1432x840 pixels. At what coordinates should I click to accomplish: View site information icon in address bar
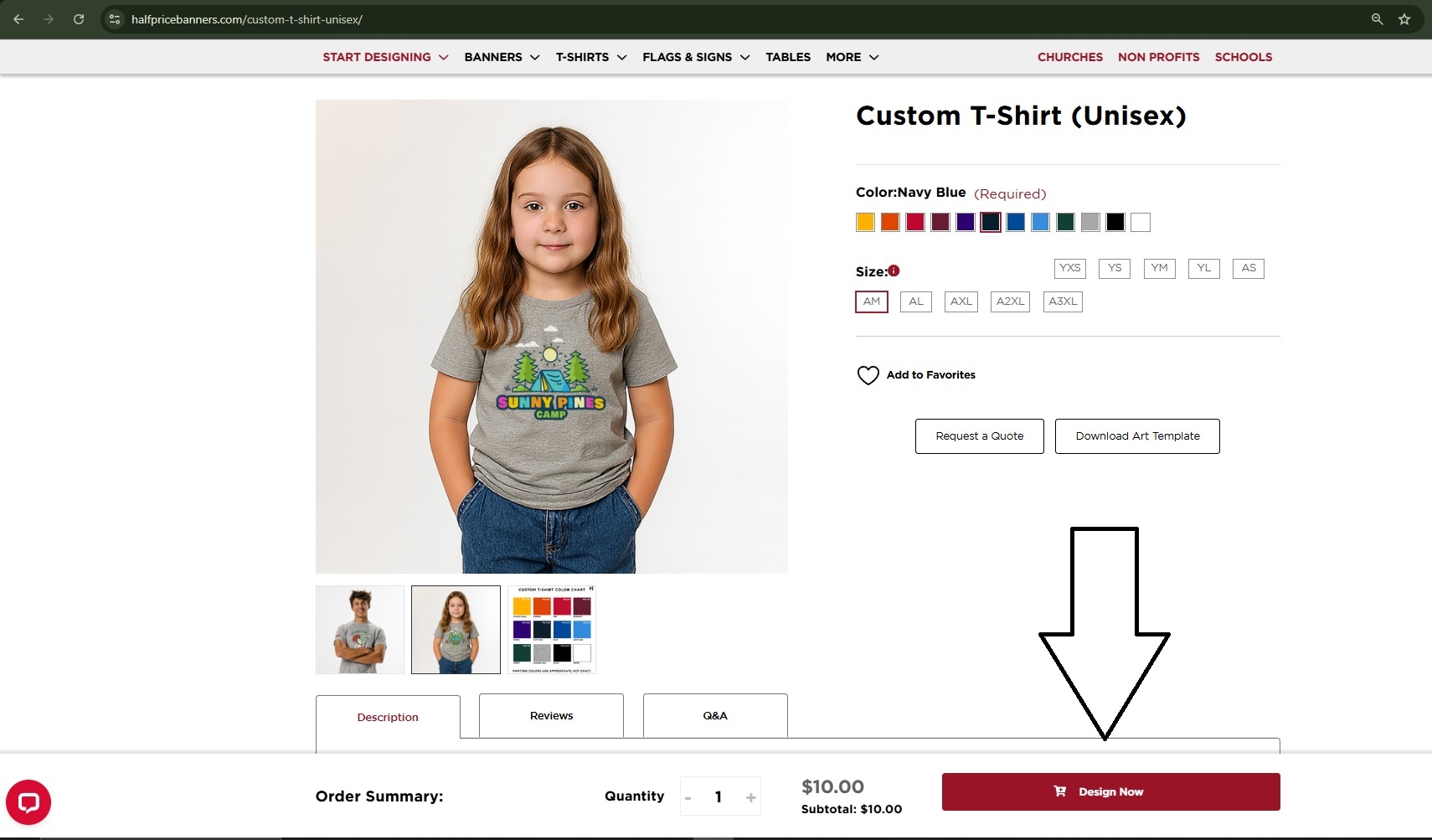coord(115,19)
